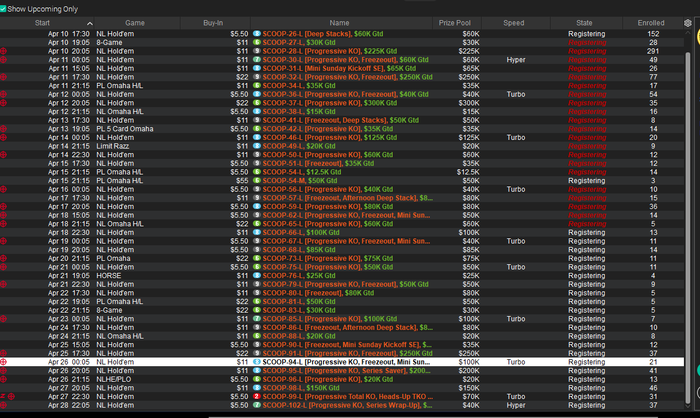This screenshot has height=418, width=700.
Task: Click the $55 buy-in cell
Action: point(242,181)
